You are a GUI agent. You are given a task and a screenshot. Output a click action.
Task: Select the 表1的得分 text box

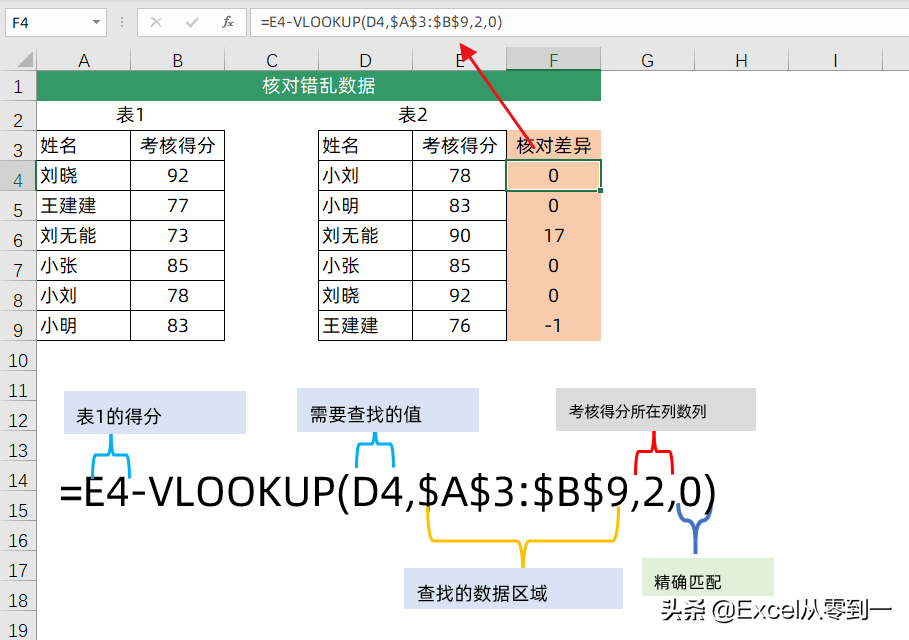coord(155,413)
